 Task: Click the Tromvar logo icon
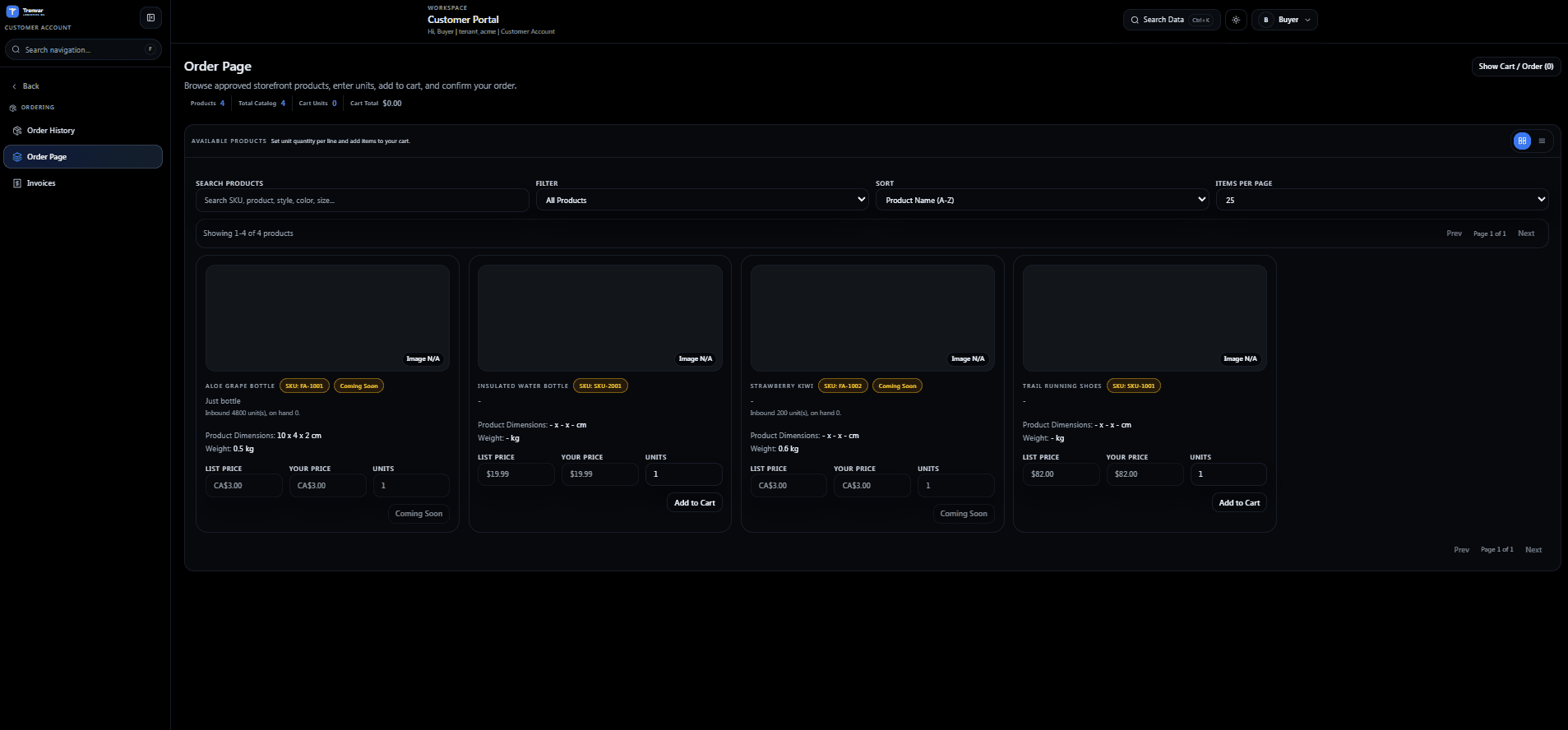point(12,12)
